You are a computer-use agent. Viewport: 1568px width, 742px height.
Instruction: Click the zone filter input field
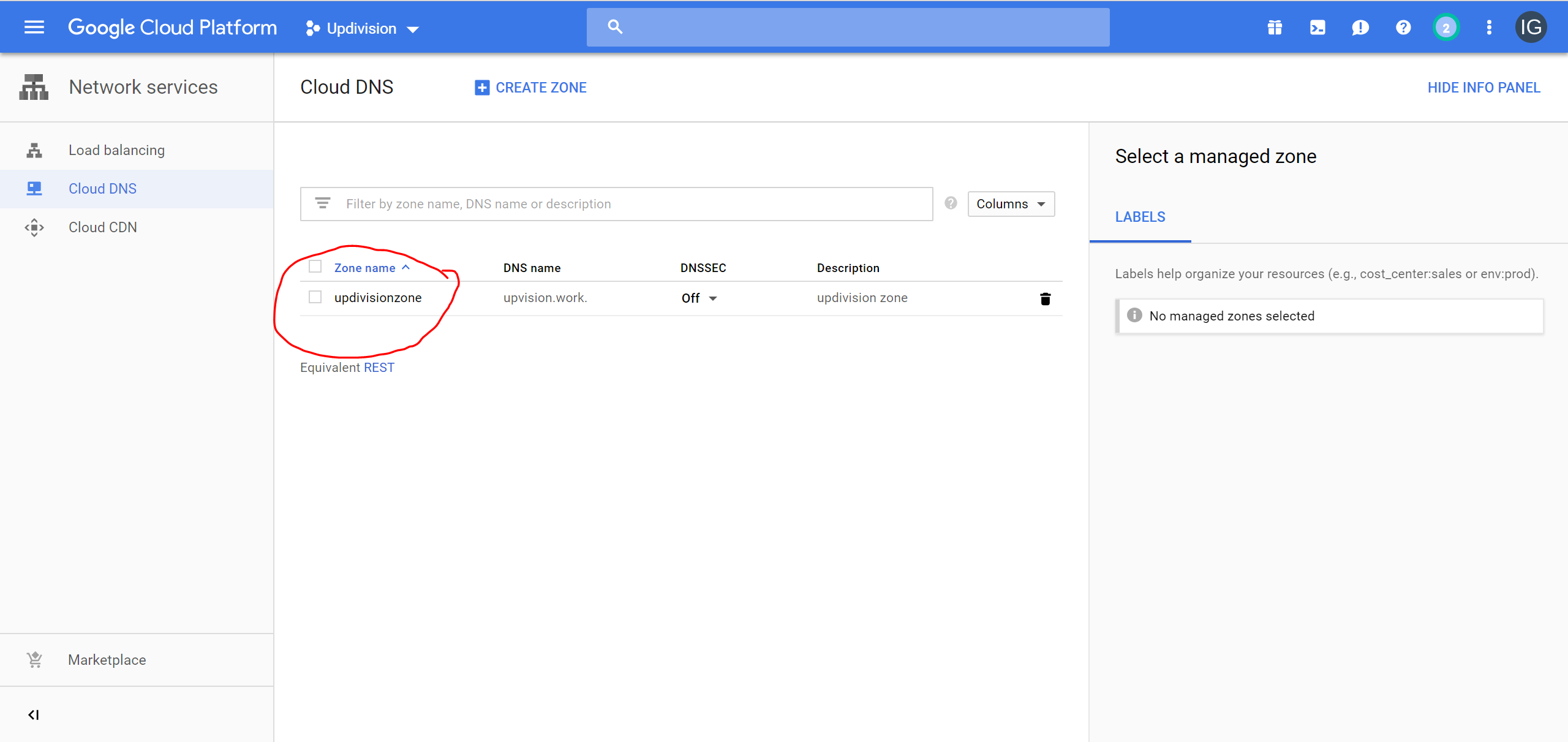coord(616,204)
